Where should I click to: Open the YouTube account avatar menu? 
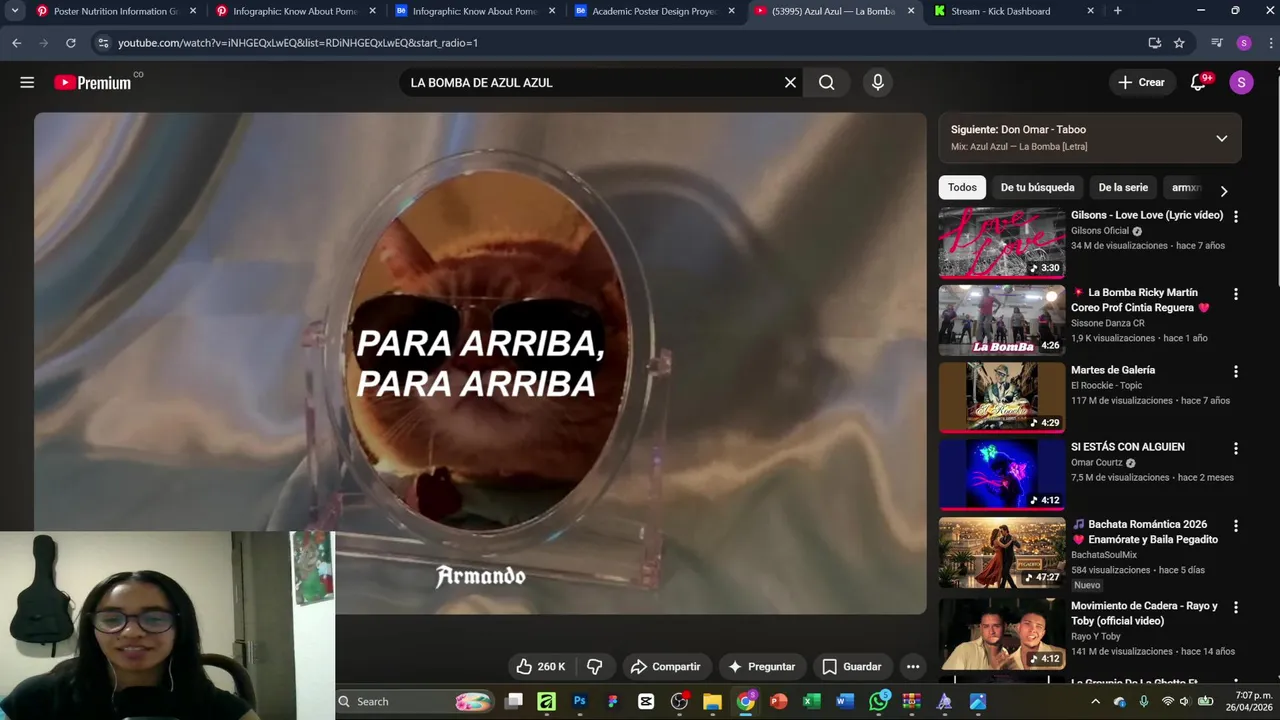(1241, 82)
